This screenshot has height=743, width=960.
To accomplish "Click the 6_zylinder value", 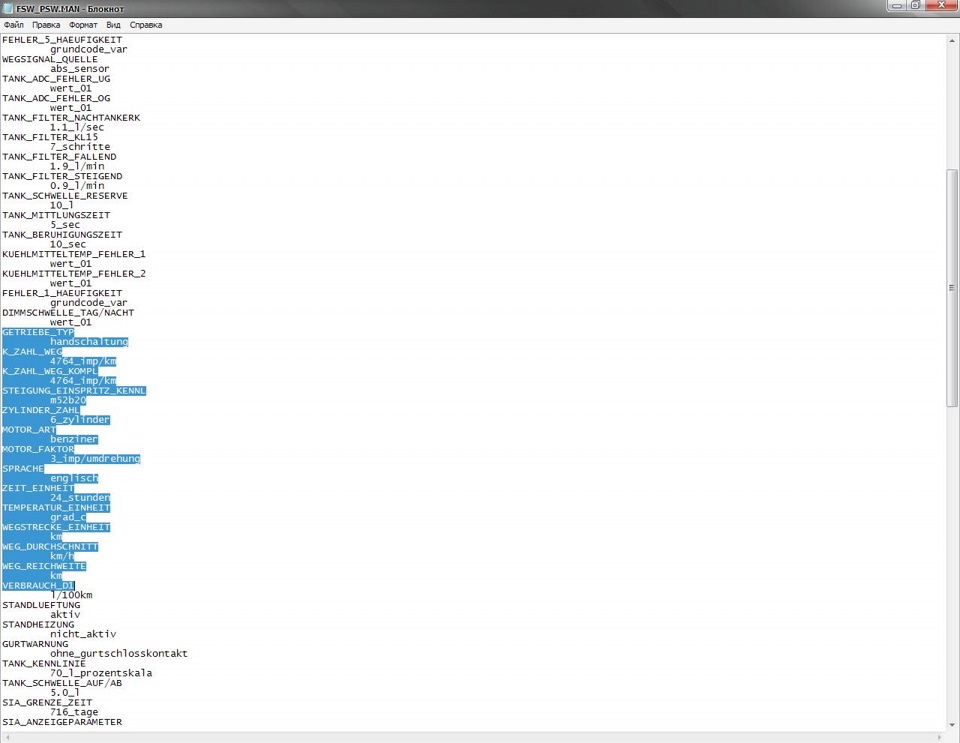I will click(80, 420).
